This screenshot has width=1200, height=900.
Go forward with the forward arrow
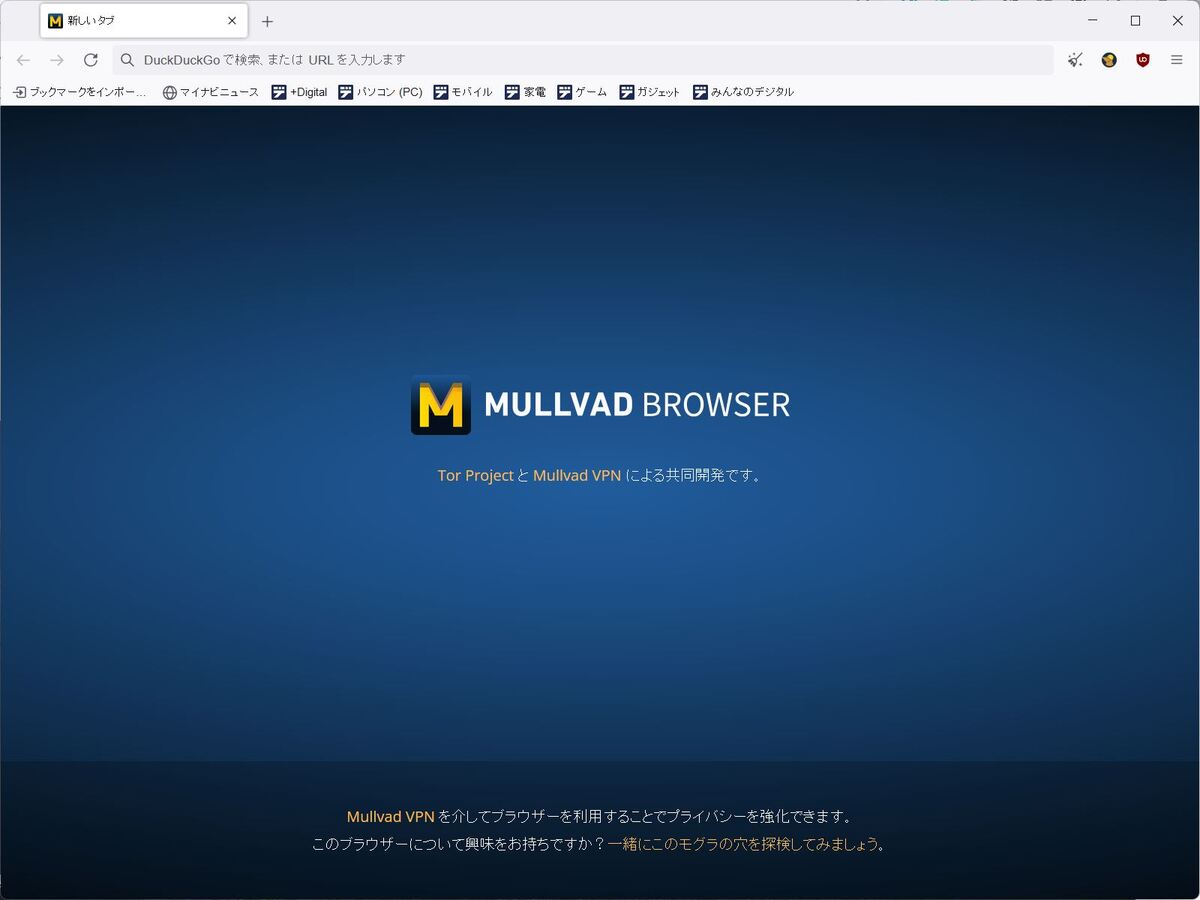click(57, 60)
